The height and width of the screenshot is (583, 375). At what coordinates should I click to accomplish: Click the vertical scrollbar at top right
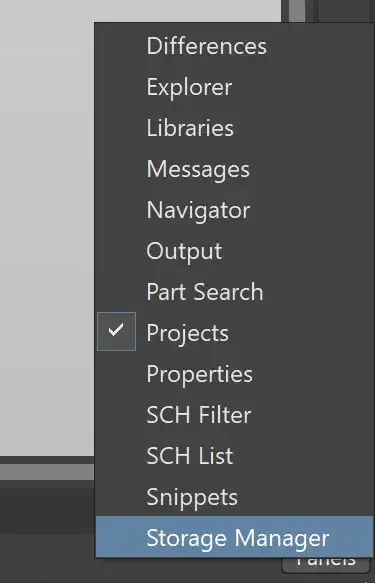coord(297,11)
